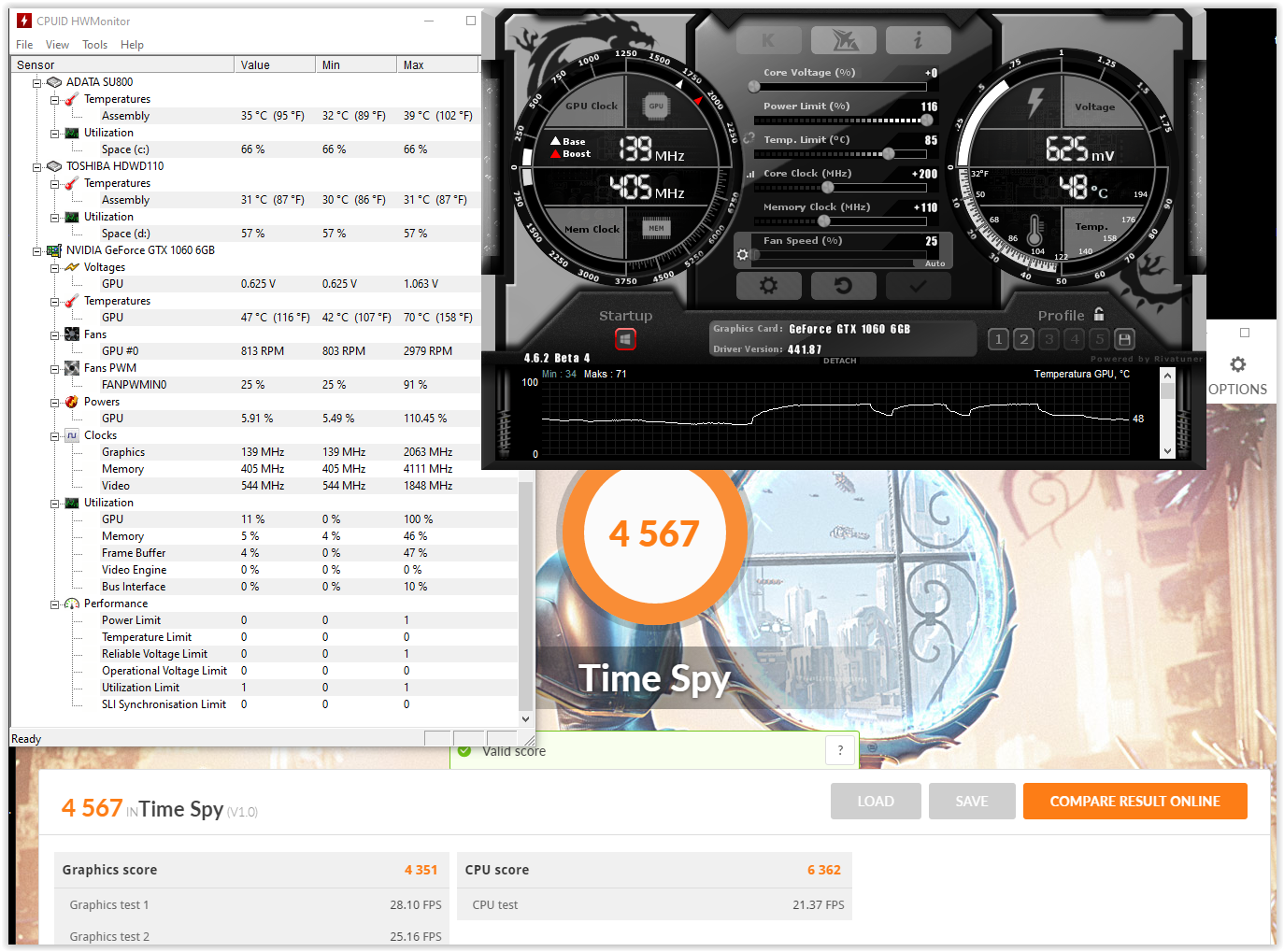This screenshot has height=952, width=1284.
Task: Toggle Afterburner Startup with the Windows icon
Action: (x=625, y=339)
